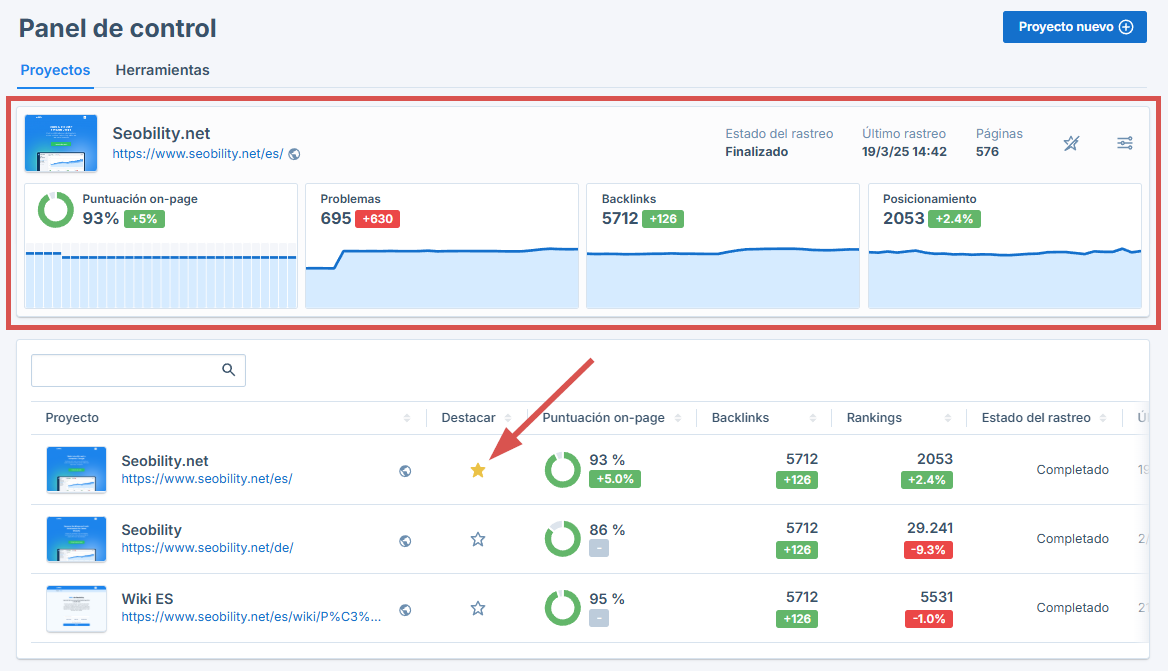Viewport: 1168px width, 671px height.
Task: Open featured https://www.seobility.net/es/ link
Action: point(197,153)
